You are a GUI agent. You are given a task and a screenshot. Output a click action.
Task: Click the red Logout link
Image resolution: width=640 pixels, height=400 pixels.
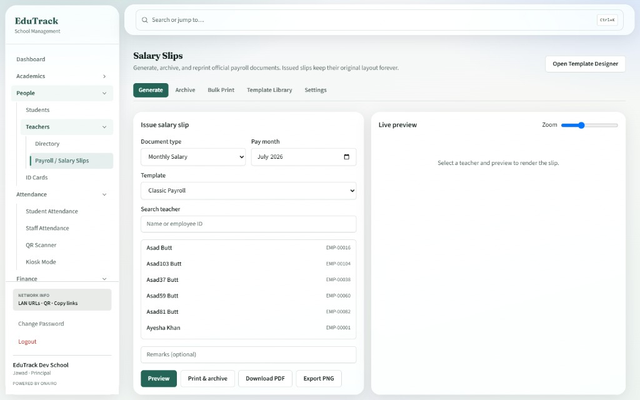click(x=27, y=342)
